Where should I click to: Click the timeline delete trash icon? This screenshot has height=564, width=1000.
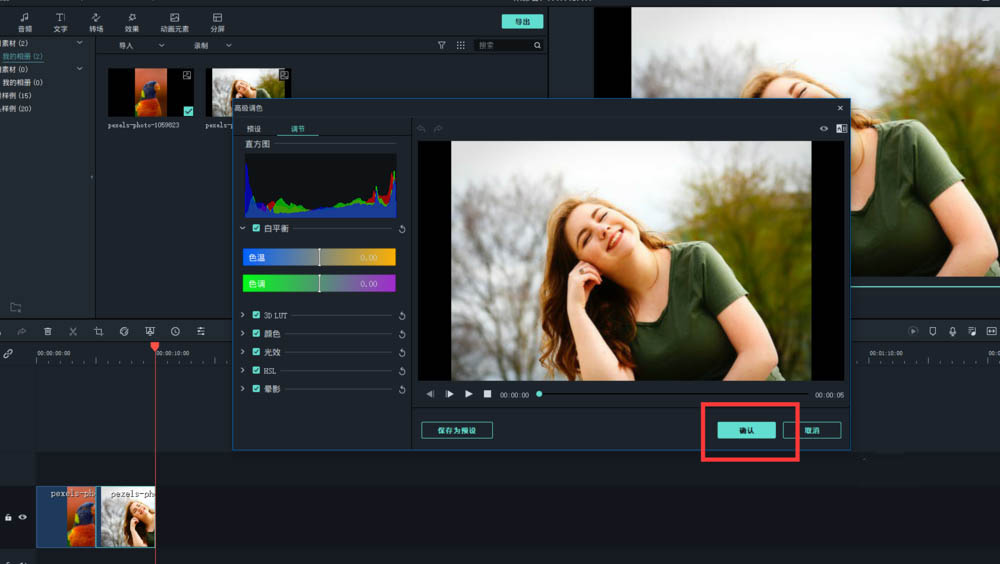pos(48,332)
